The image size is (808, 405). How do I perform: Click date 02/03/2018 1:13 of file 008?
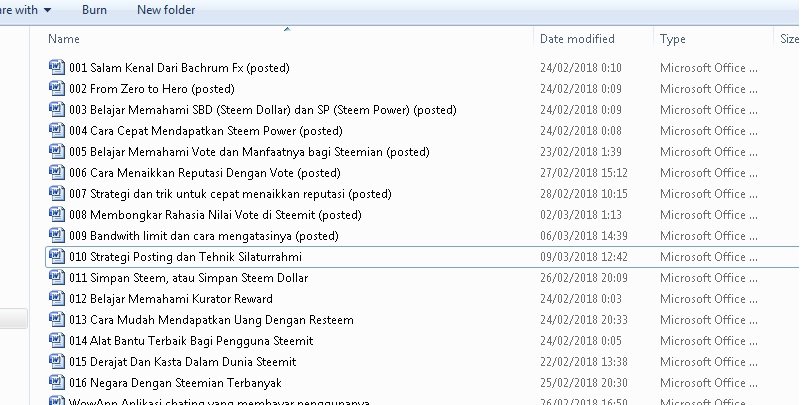pos(581,215)
